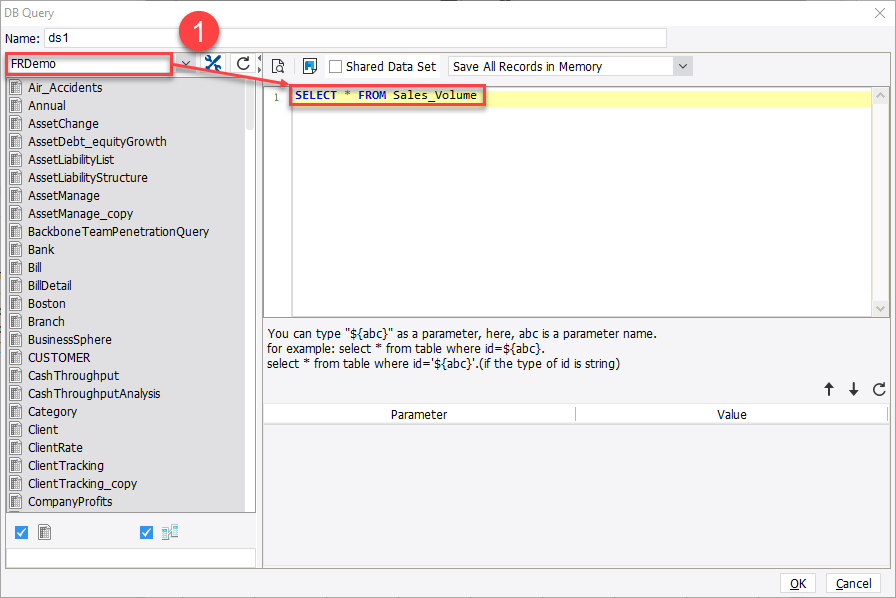The width and height of the screenshot is (896, 598).
Task: Move selected parameter up with the arrow icon
Action: pyautogui.click(x=830, y=389)
